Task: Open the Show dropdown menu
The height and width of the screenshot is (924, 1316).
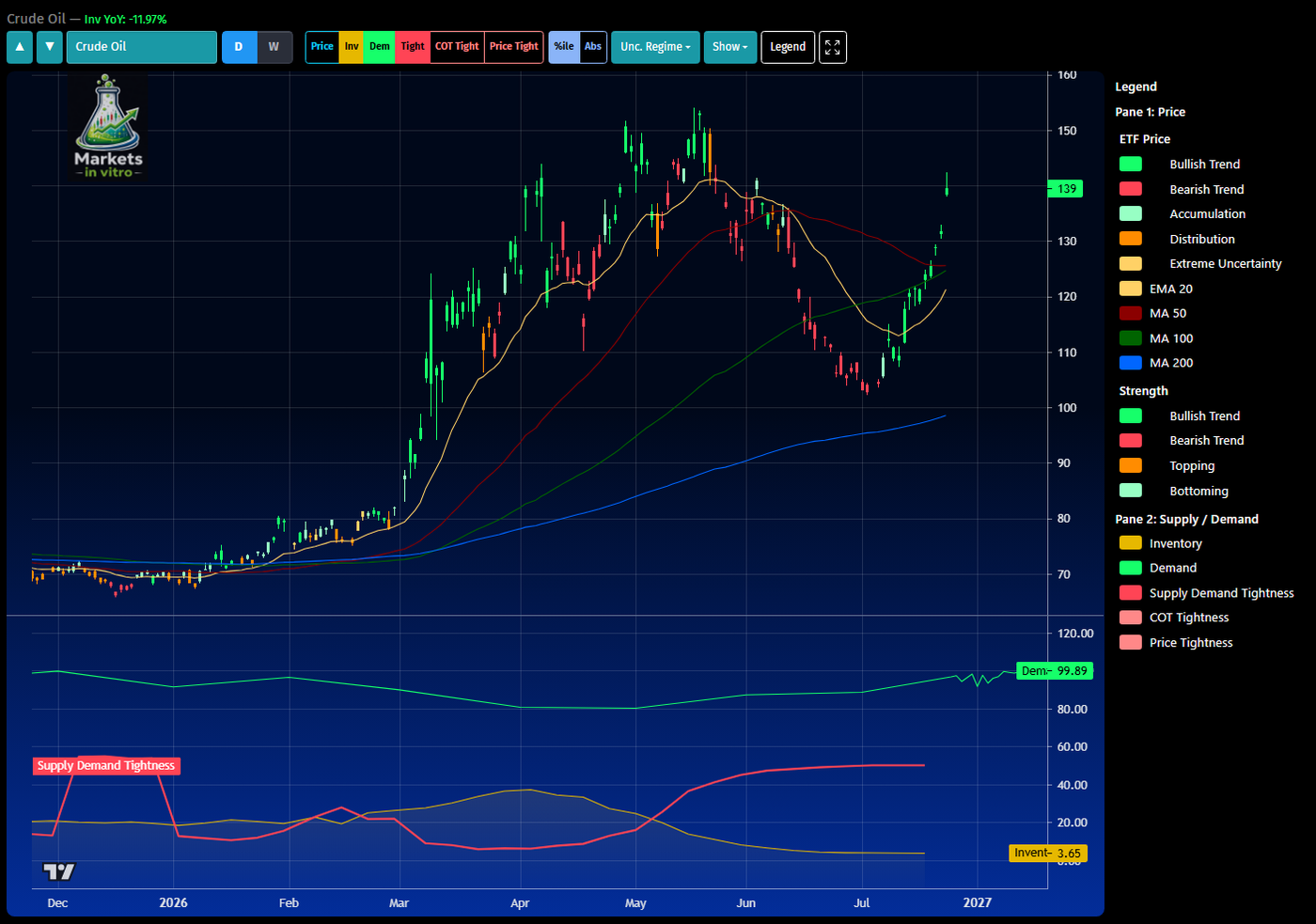Action: pyautogui.click(x=730, y=47)
